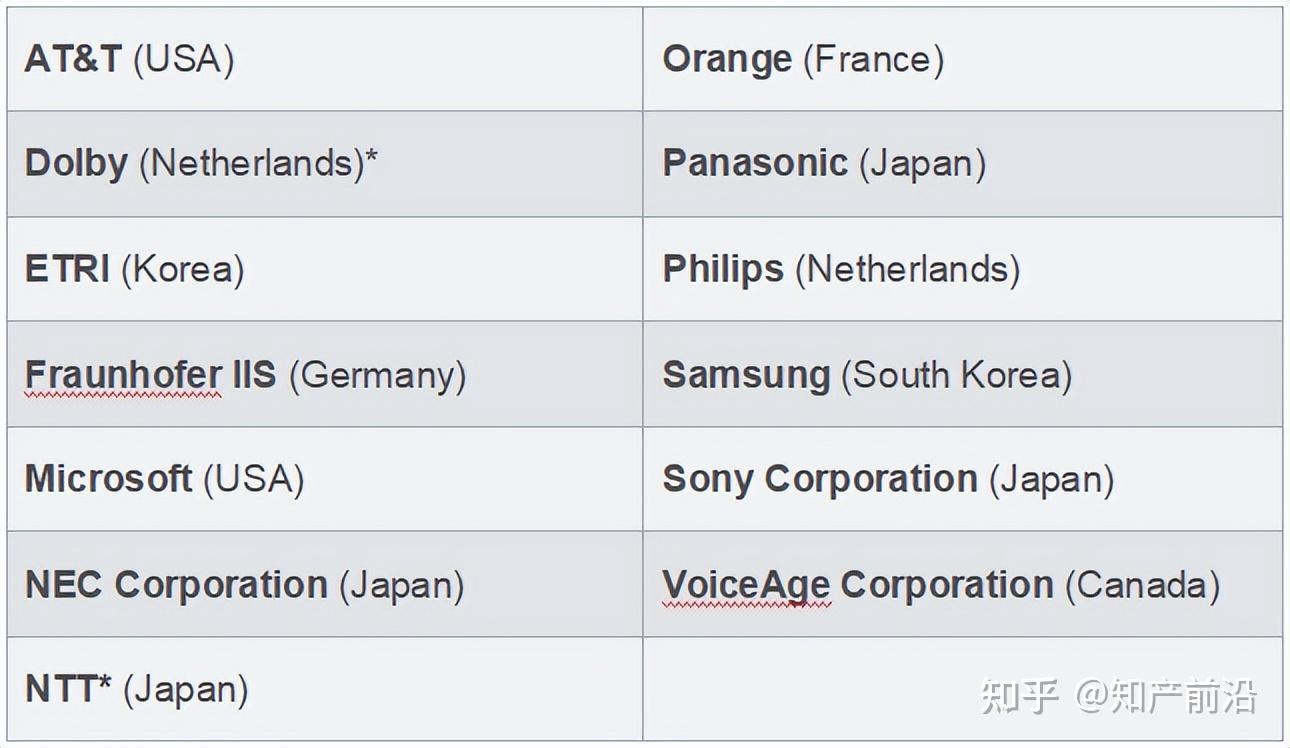The image size is (1290, 748).
Task: Select the NTT* (Japan) cell
Action: (324, 689)
